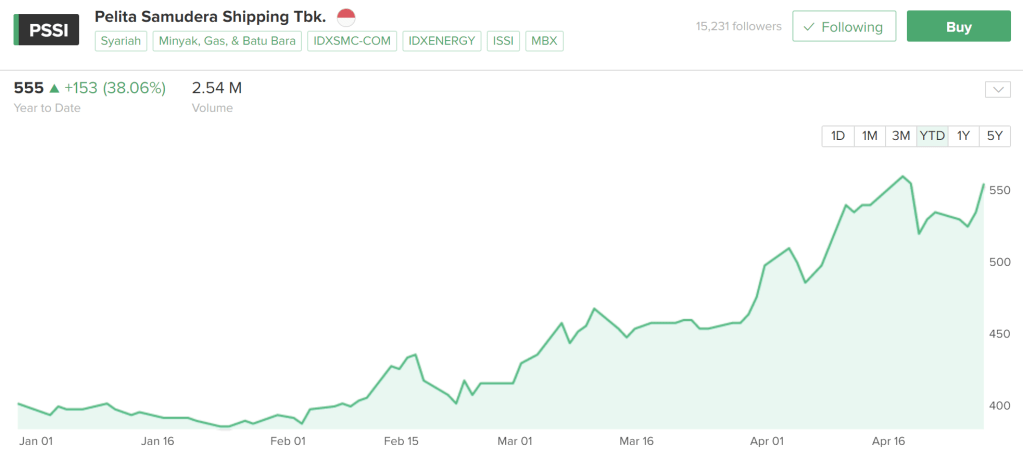
Task: Click the Pelita Samudera Shipping Tbk. company name
Action: [210, 17]
